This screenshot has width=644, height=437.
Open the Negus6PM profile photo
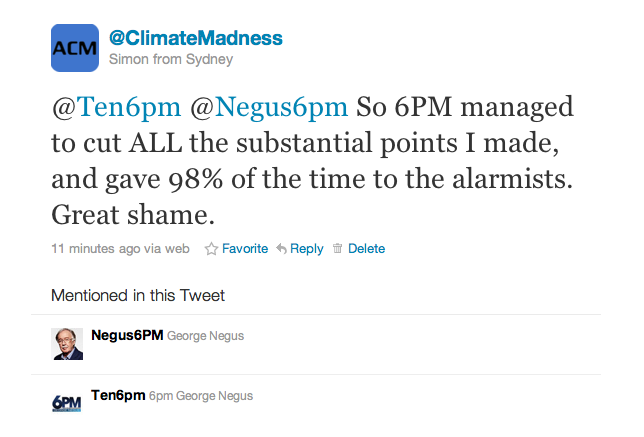(67, 343)
